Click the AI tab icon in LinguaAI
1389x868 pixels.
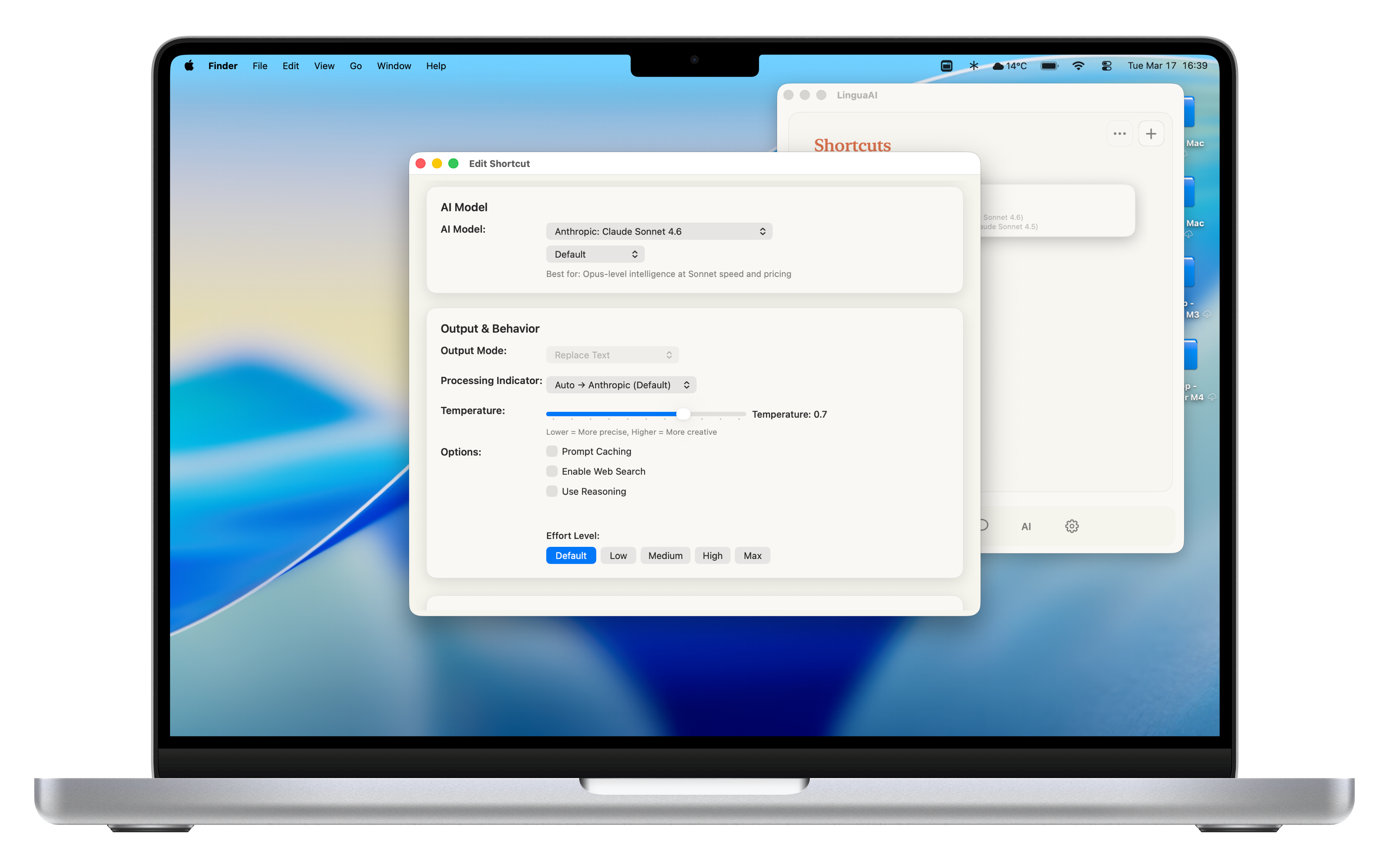1026,526
